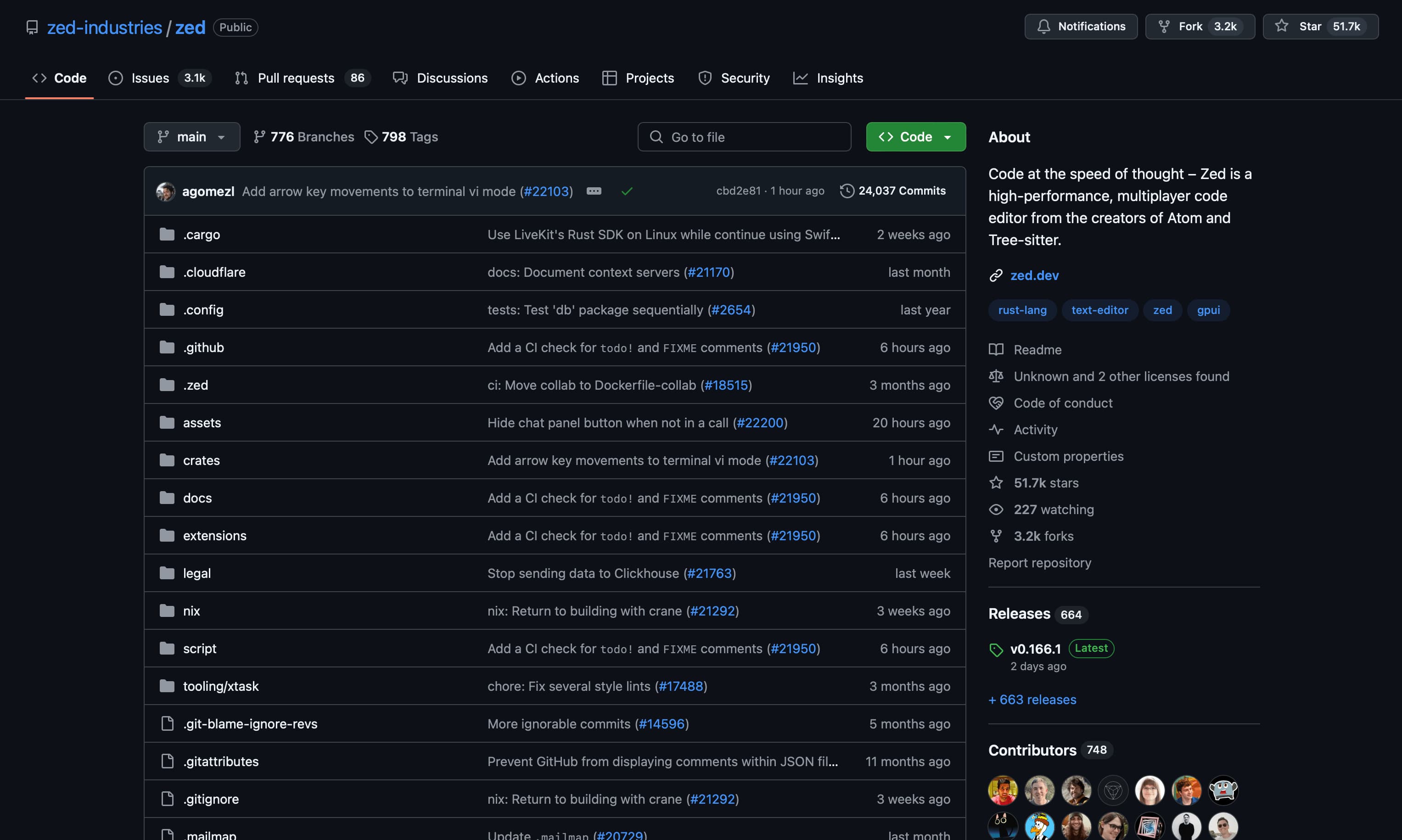Open agomezl's avatar profile picture
This screenshot has height=840, width=1402.
pos(166,191)
